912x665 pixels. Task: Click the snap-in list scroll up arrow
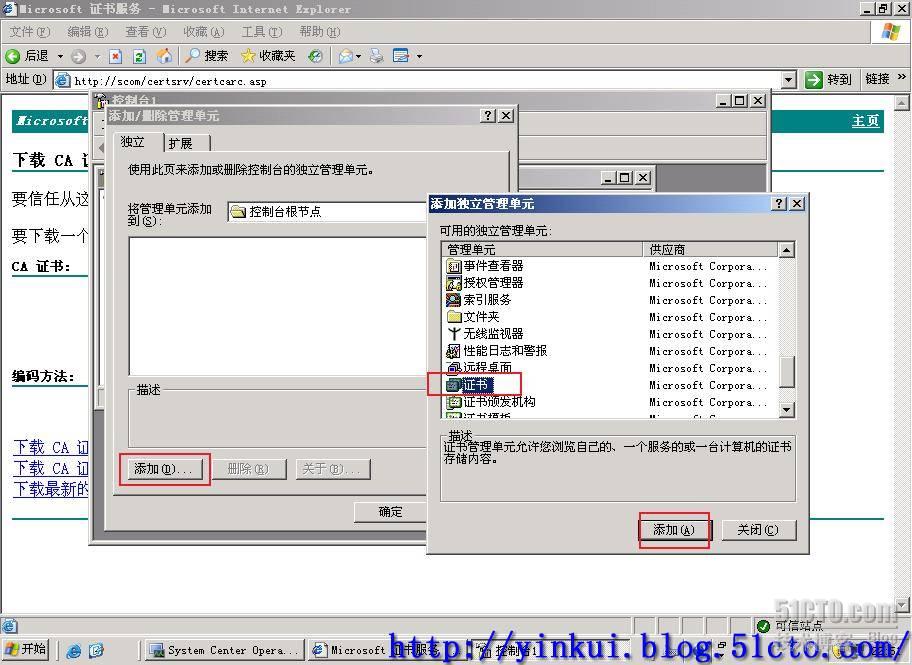[x=786, y=250]
